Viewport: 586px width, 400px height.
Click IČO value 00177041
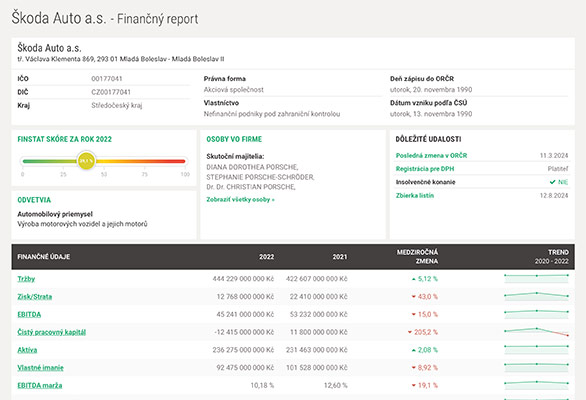107,79
